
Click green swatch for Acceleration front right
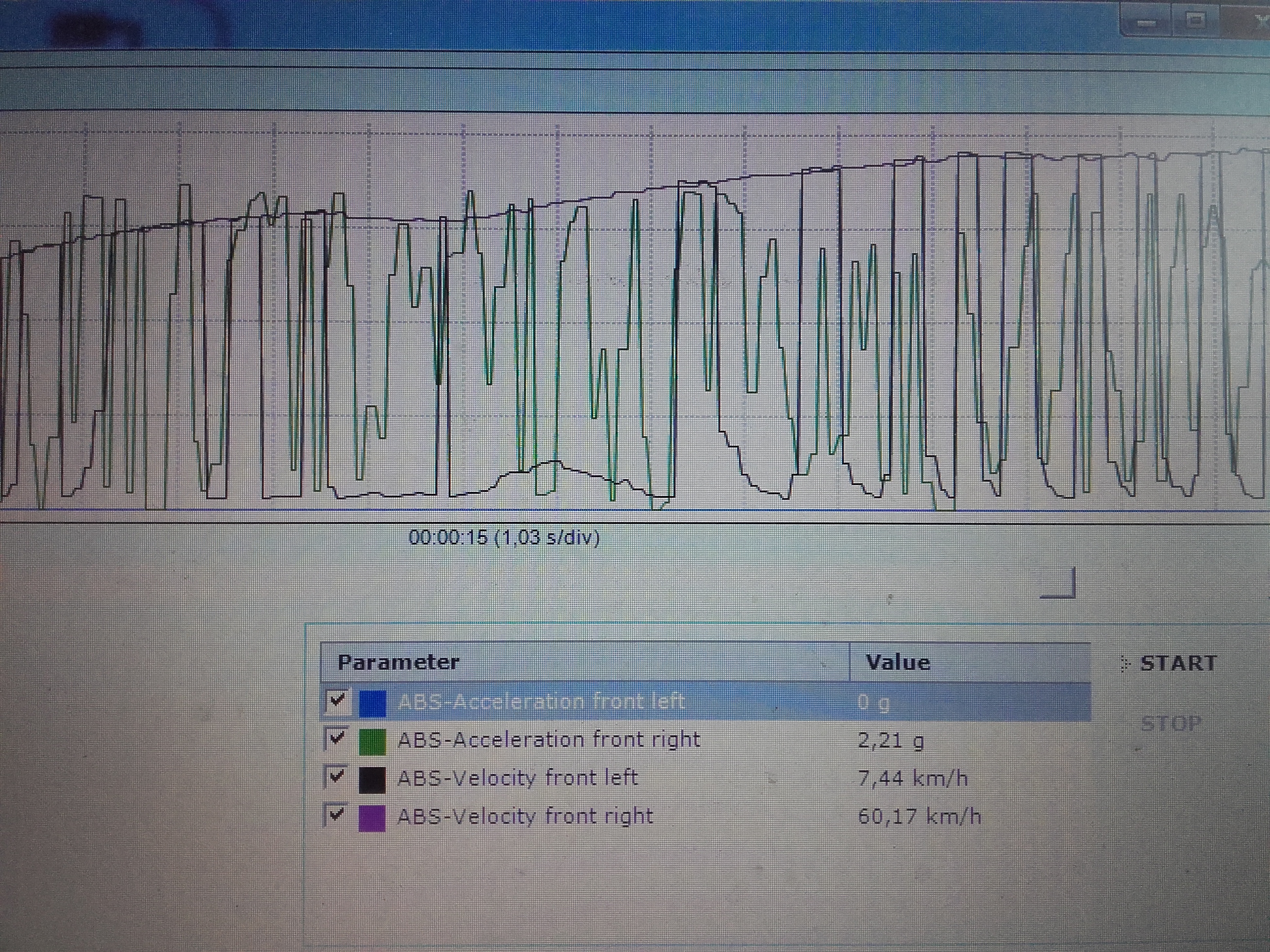point(372,741)
